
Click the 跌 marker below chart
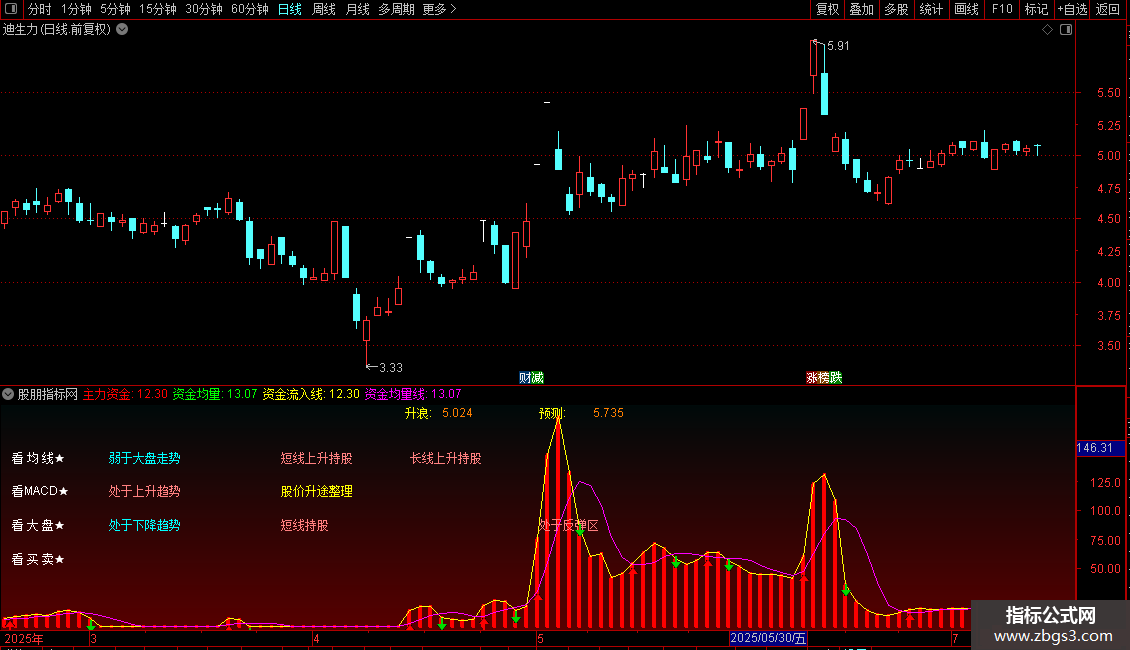[836, 378]
